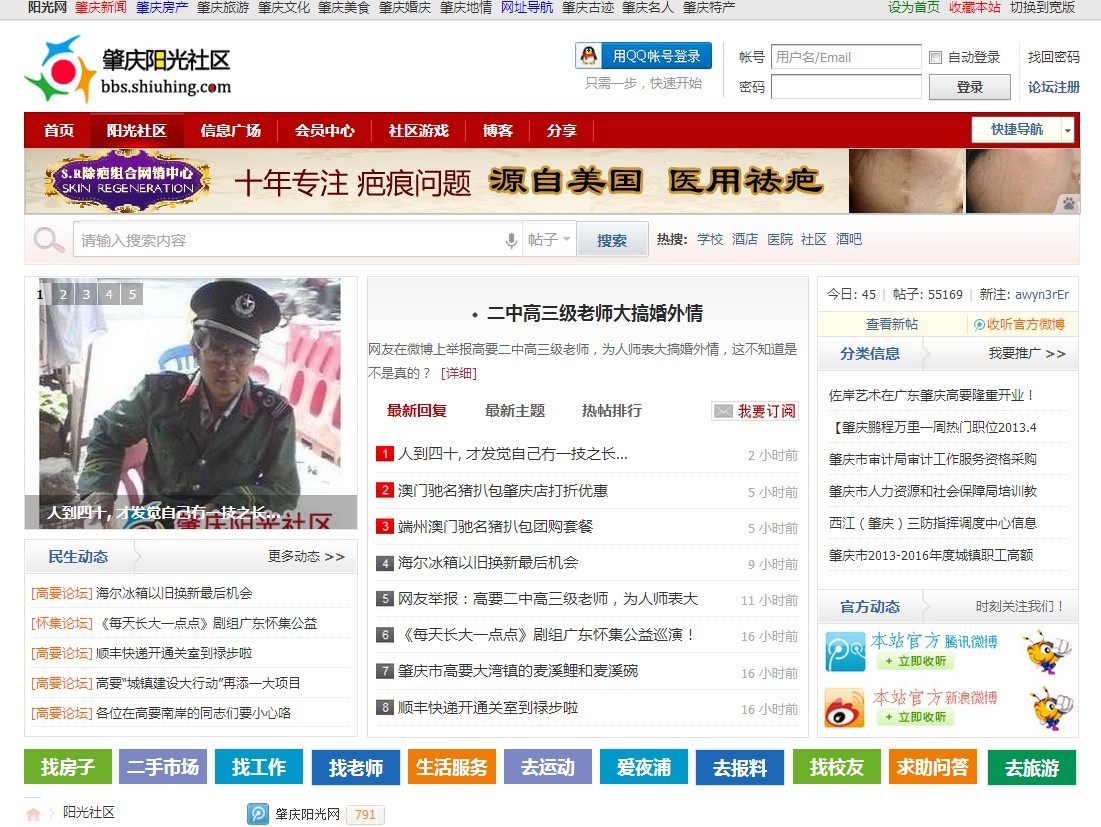
Task: Click the 我要订阅 subscribe link
Action: pyautogui.click(x=767, y=411)
